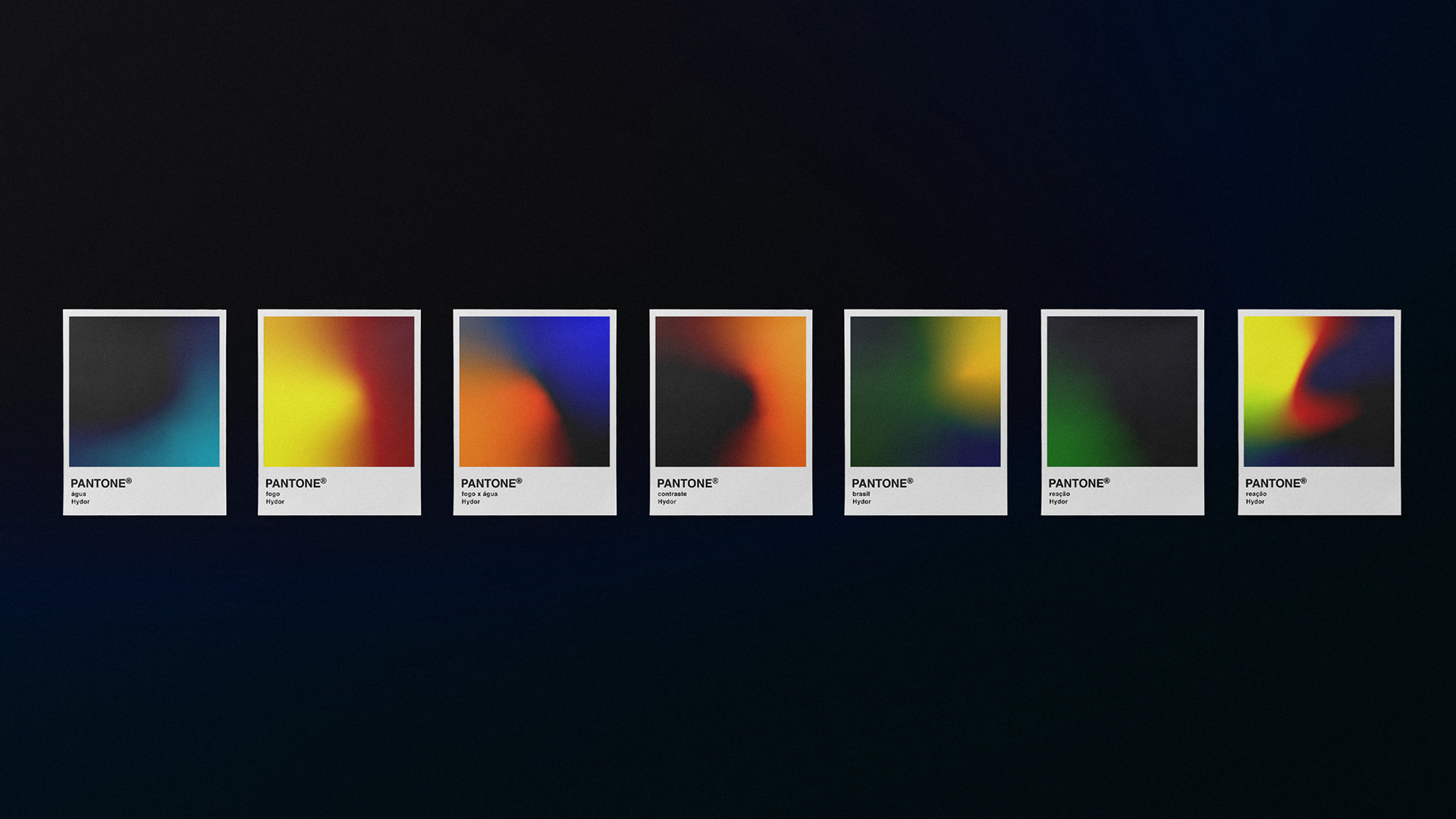Image resolution: width=1456 pixels, height=819 pixels.
Task: Click 'Hydor' text on the brasil card
Action: coord(861,502)
